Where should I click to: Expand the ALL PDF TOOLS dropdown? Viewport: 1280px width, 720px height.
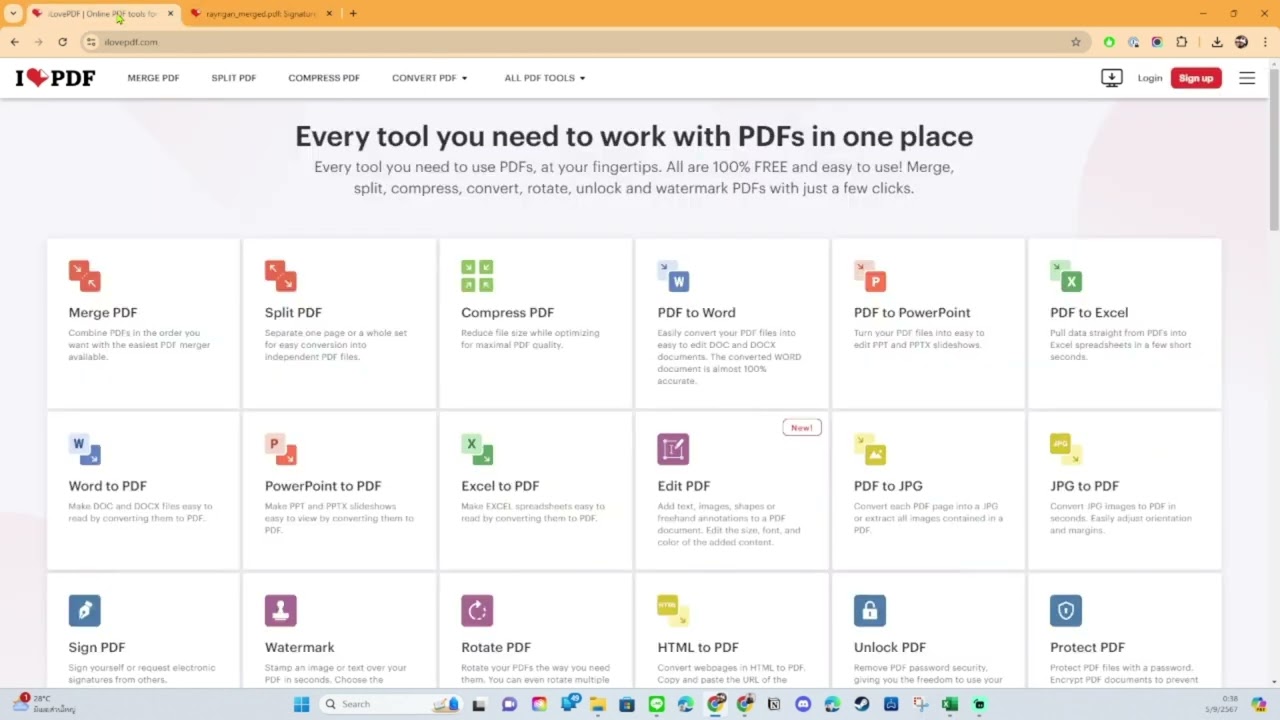click(545, 78)
